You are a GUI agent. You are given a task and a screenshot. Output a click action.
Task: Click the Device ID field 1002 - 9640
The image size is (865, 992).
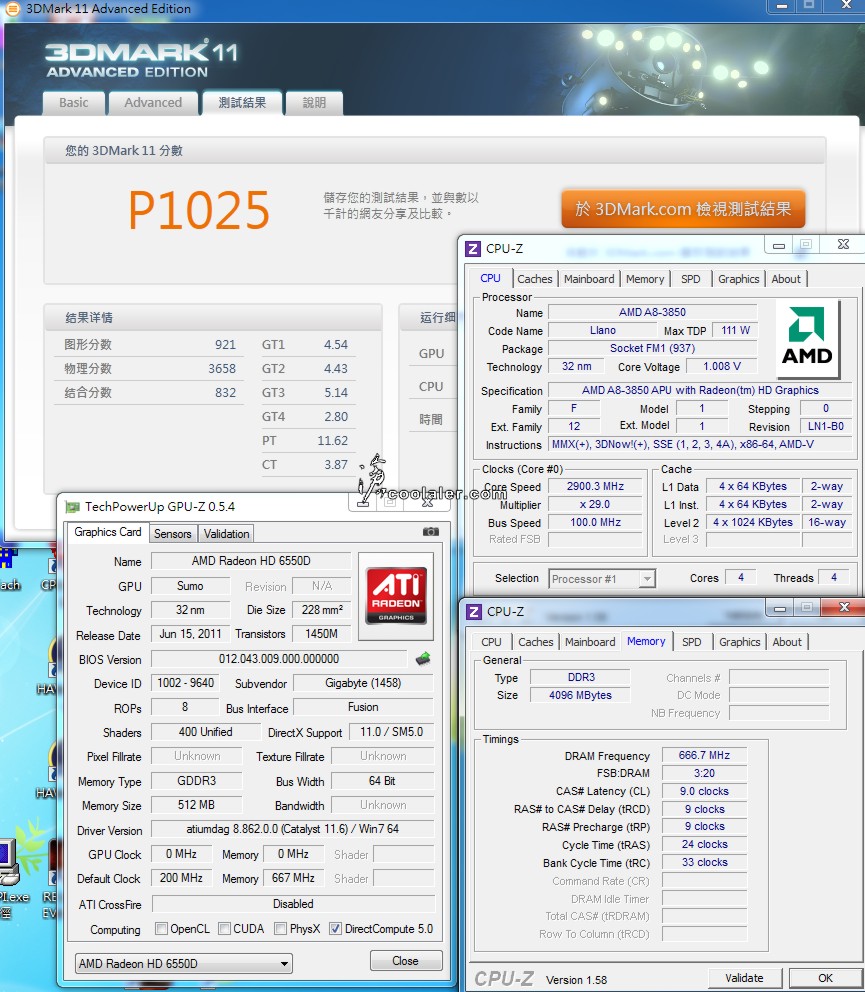click(x=185, y=683)
